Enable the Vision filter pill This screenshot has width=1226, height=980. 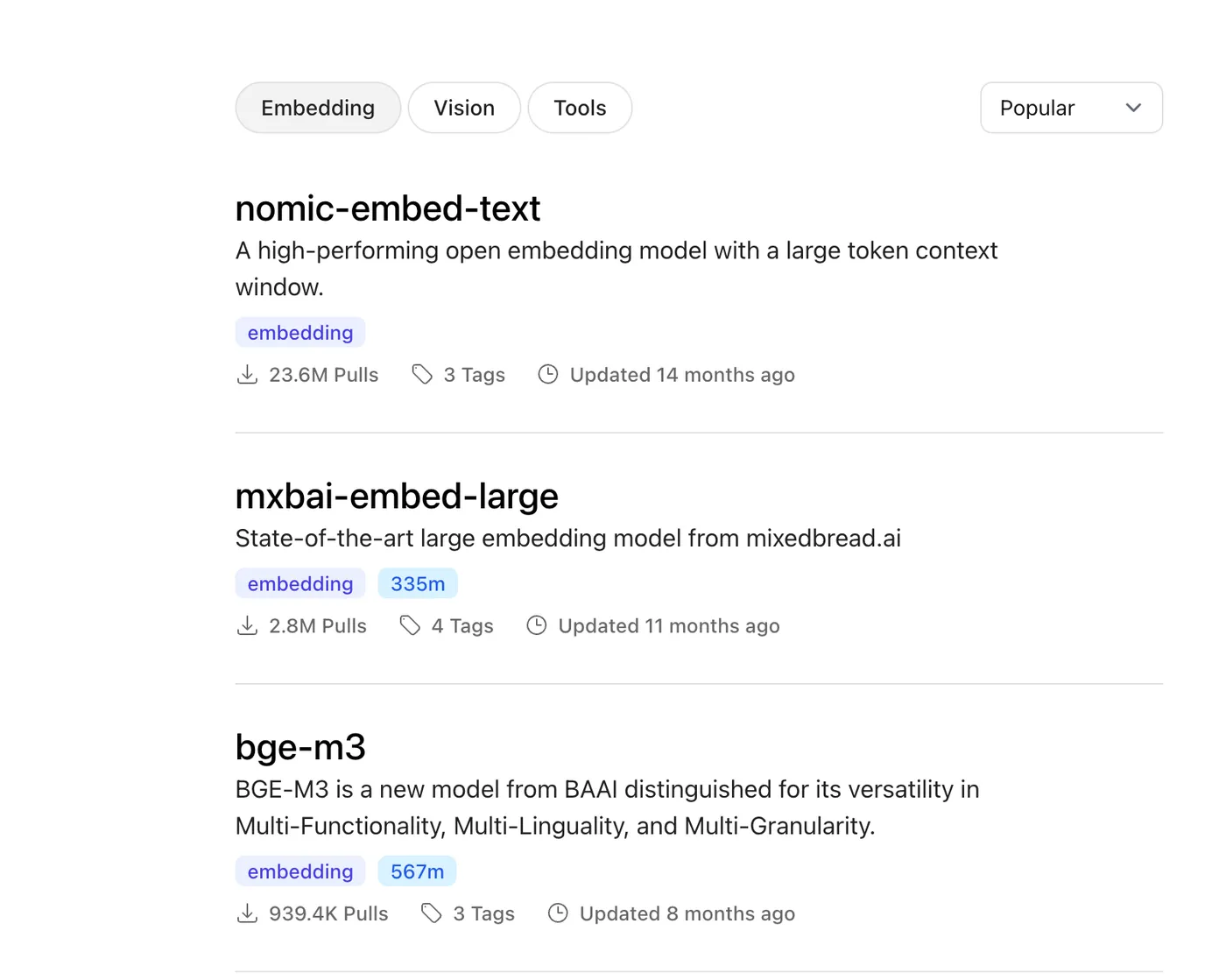[464, 108]
